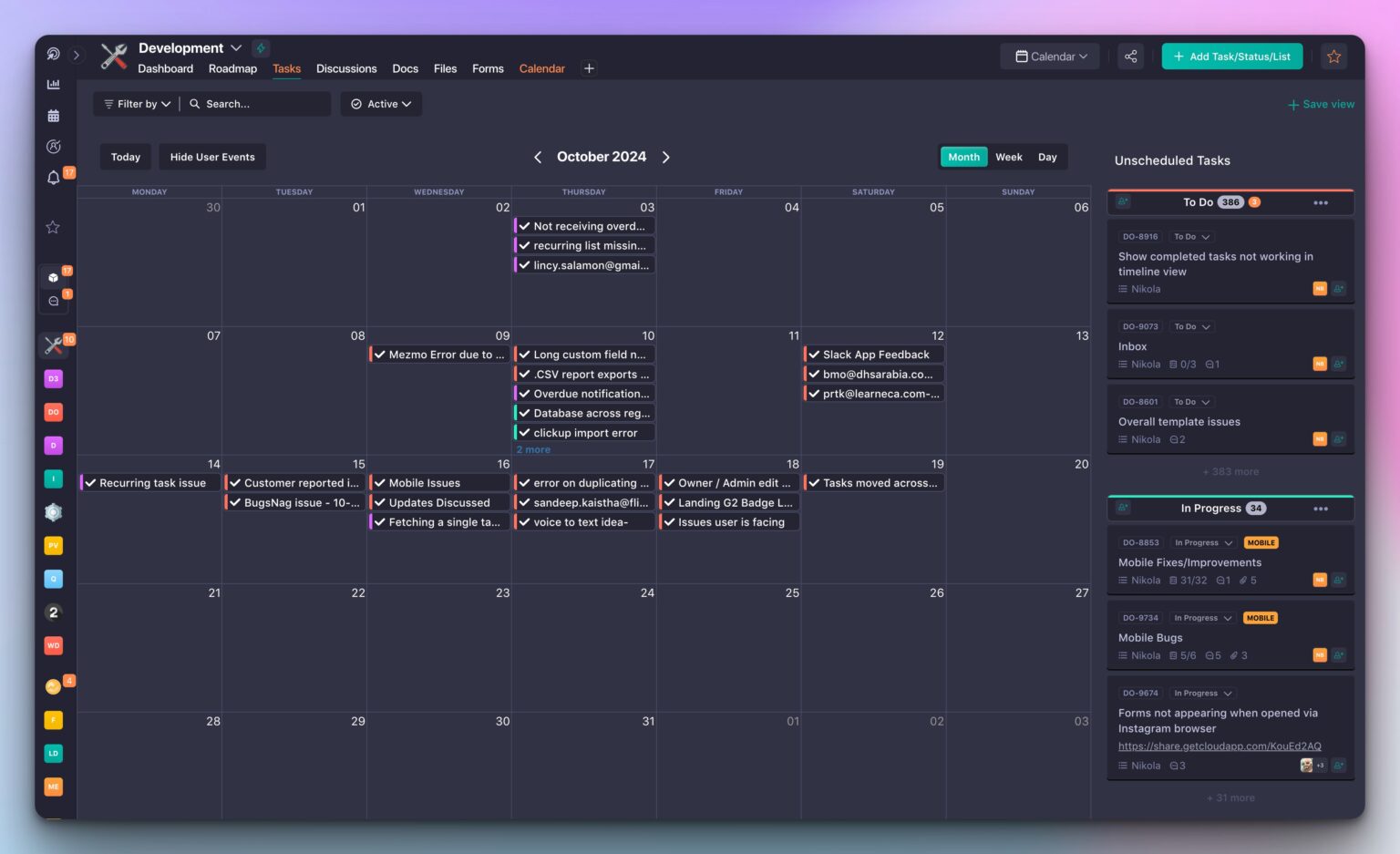Open 'Overall template issues' task card
Image resolution: width=1400 pixels, height=854 pixels.
coord(1230,420)
